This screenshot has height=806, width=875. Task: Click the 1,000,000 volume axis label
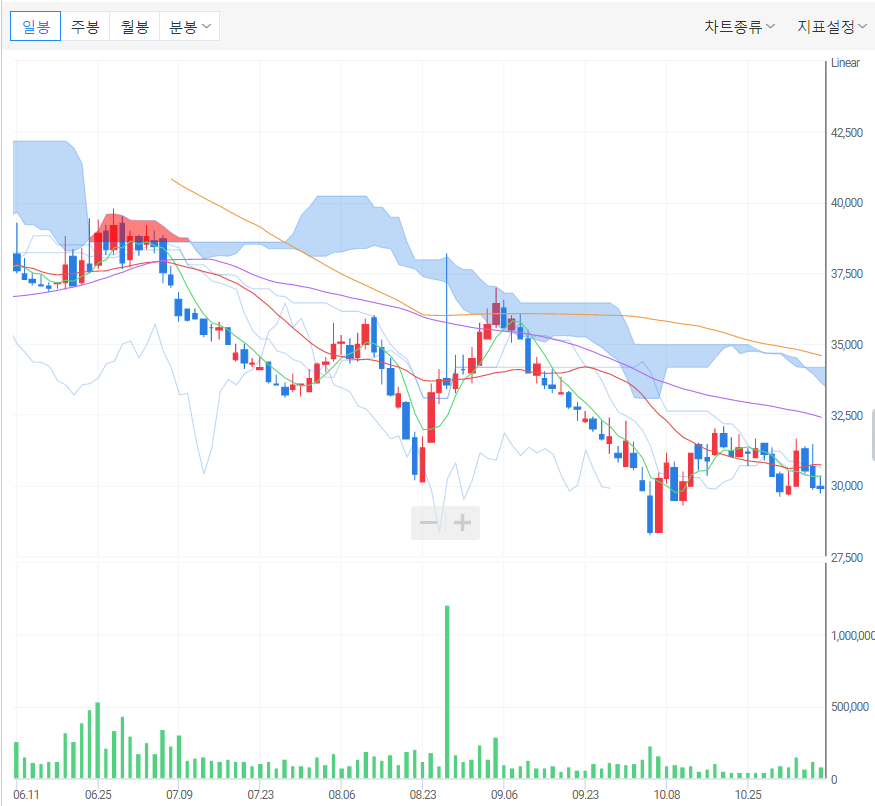pos(853,636)
